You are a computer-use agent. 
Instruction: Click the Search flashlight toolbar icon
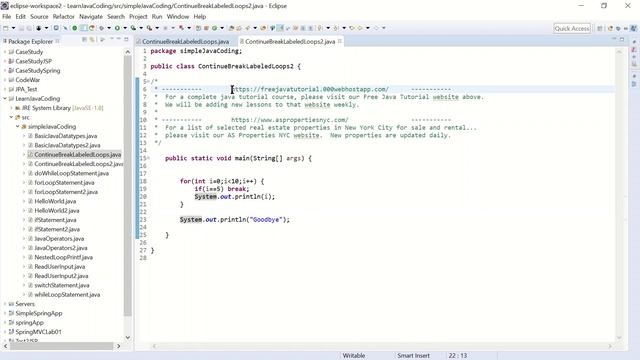point(247,28)
